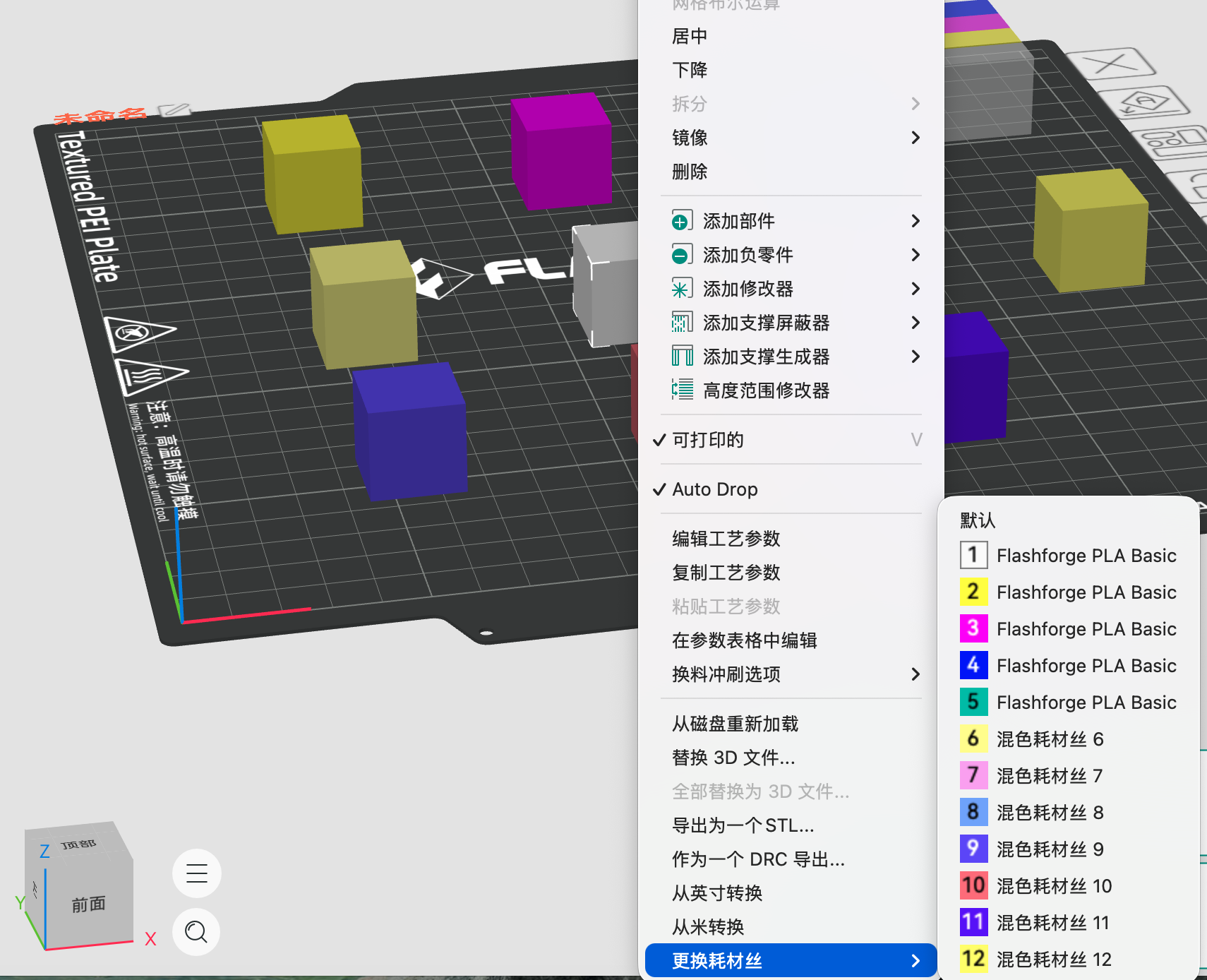Screen dimensions: 1207x980
Task: Click the magnifier zoom button in viewport
Action: (x=196, y=932)
